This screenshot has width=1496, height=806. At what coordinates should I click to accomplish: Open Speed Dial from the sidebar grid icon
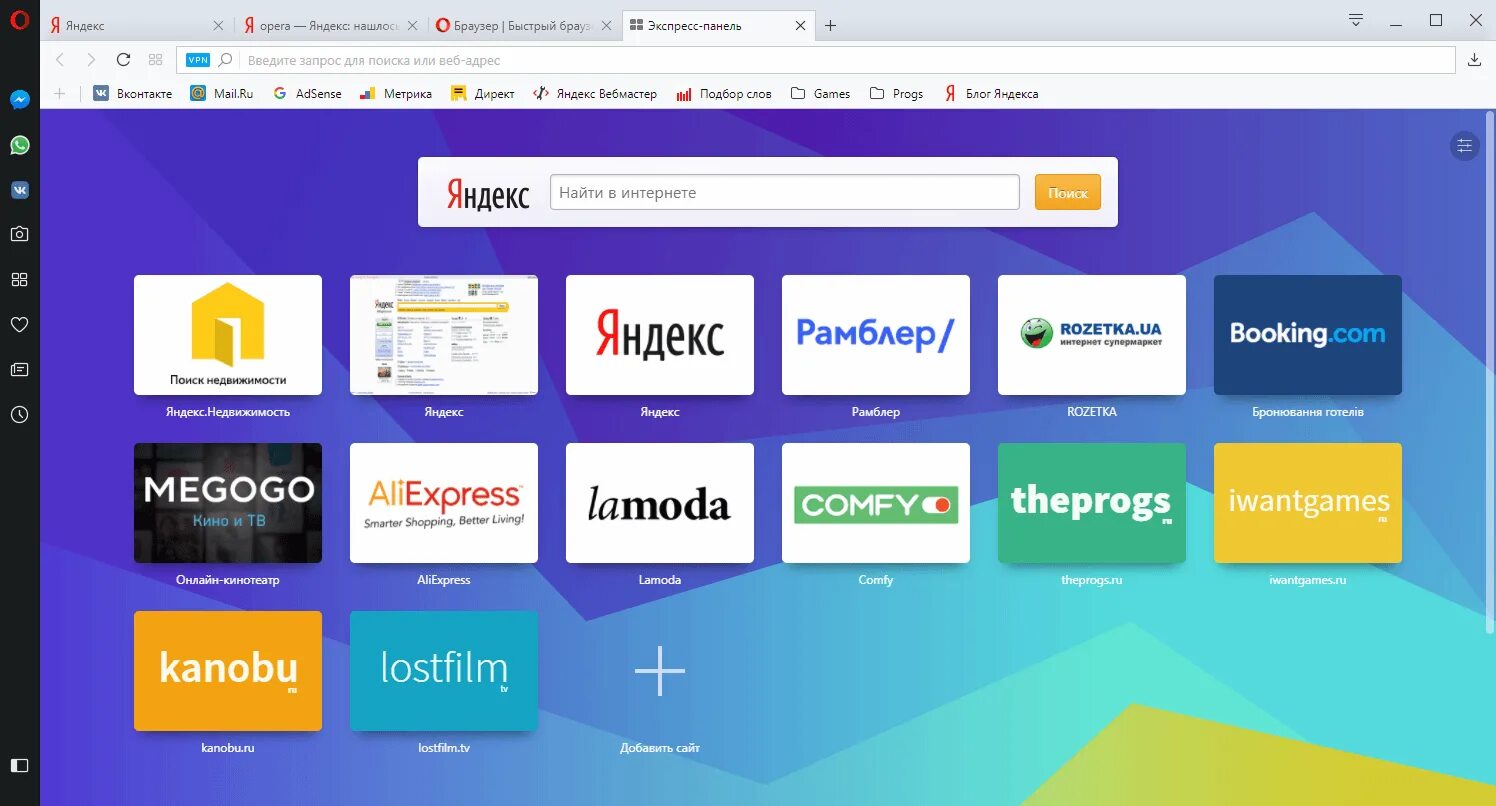20,279
